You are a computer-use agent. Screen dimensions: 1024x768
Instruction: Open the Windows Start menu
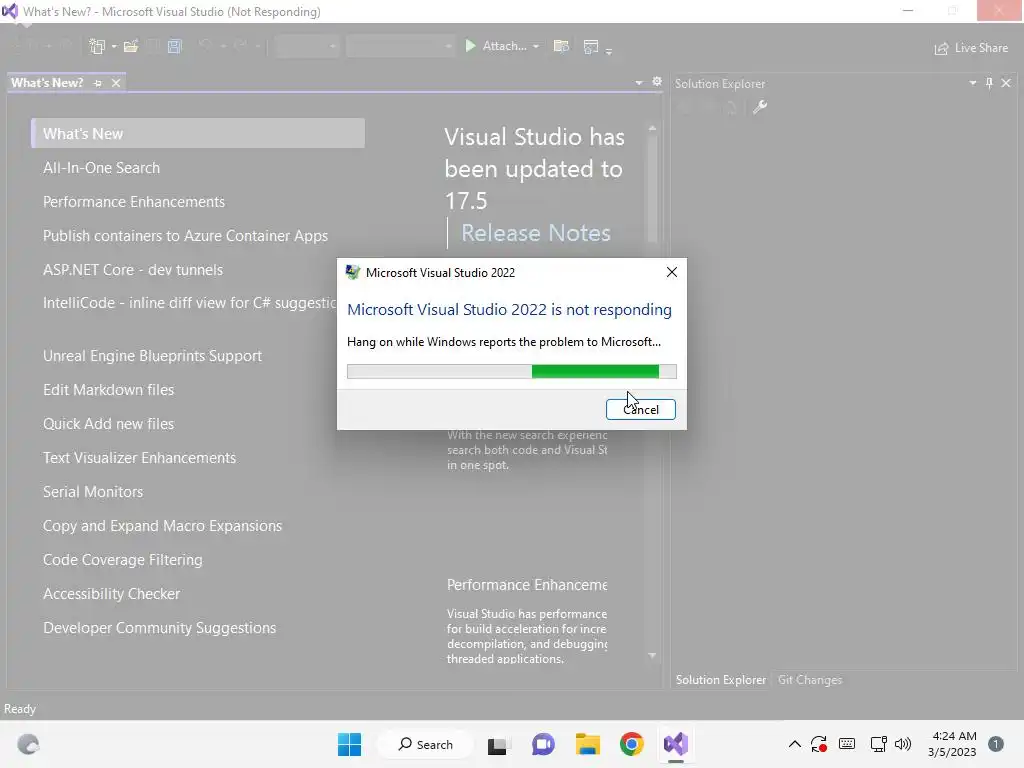click(349, 744)
